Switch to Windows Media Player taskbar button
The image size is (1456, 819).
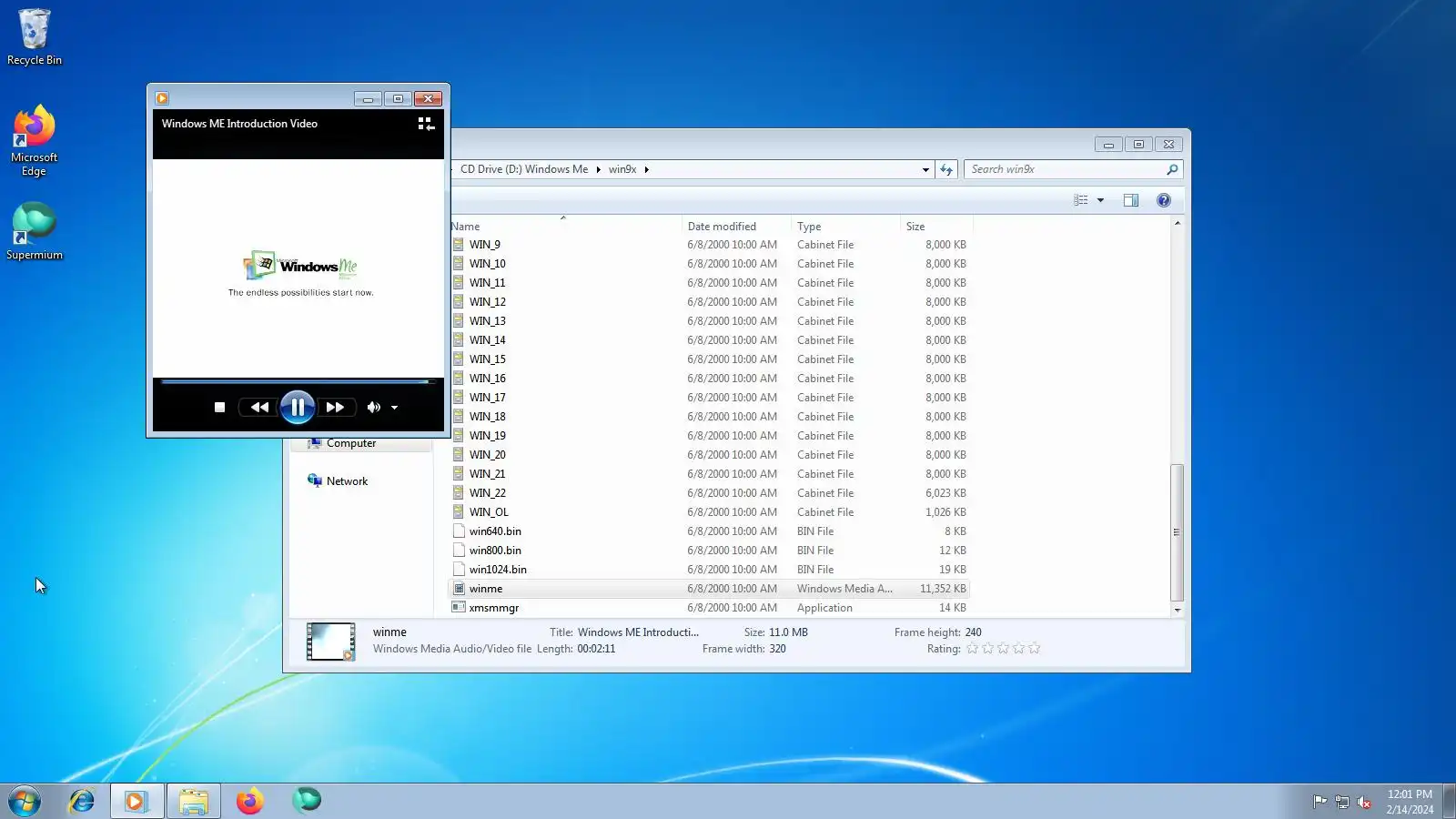(x=136, y=801)
